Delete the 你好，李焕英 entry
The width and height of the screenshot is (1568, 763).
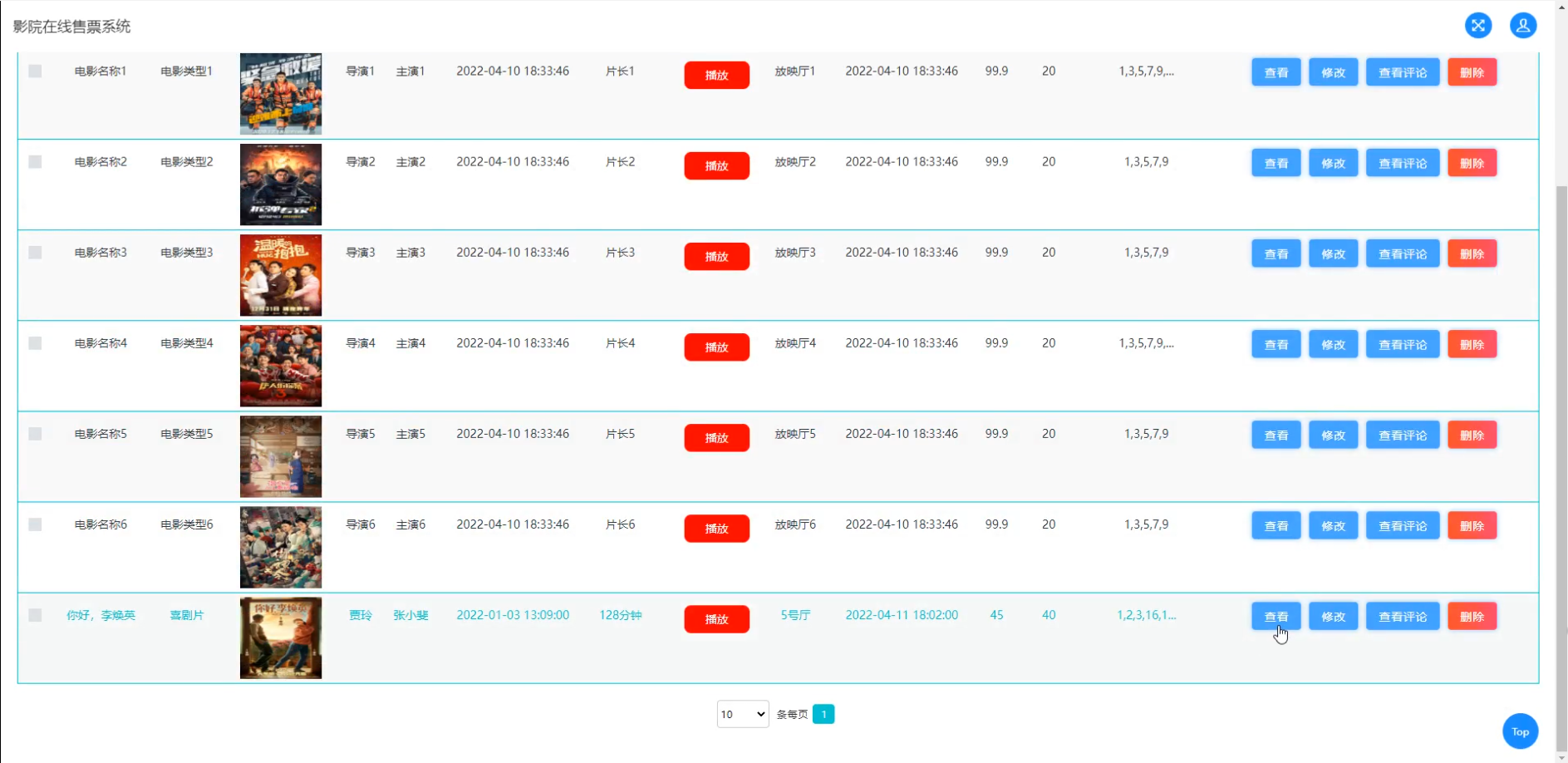click(x=1472, y=616)
